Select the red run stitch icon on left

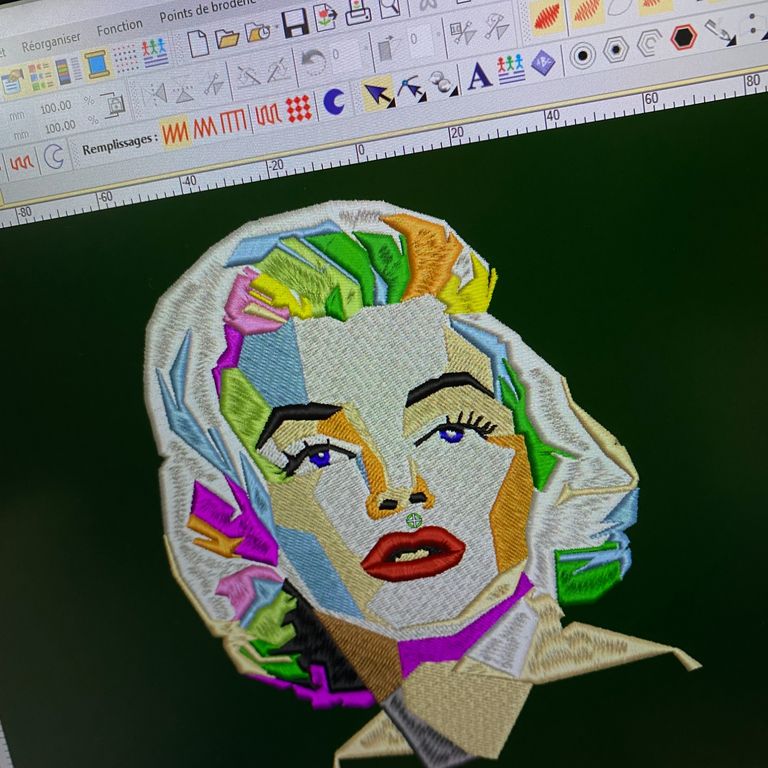[x=22, y=163]
